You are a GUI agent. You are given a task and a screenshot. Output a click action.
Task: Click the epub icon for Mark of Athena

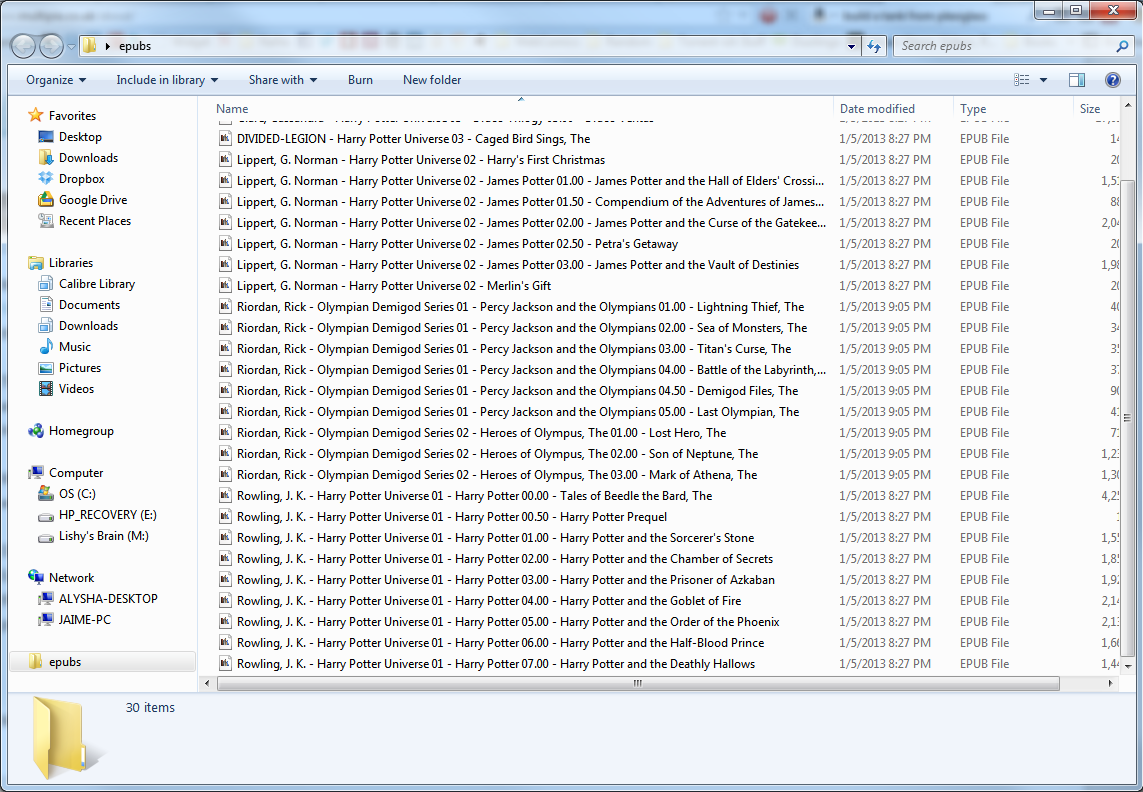[x=225, y=475]
